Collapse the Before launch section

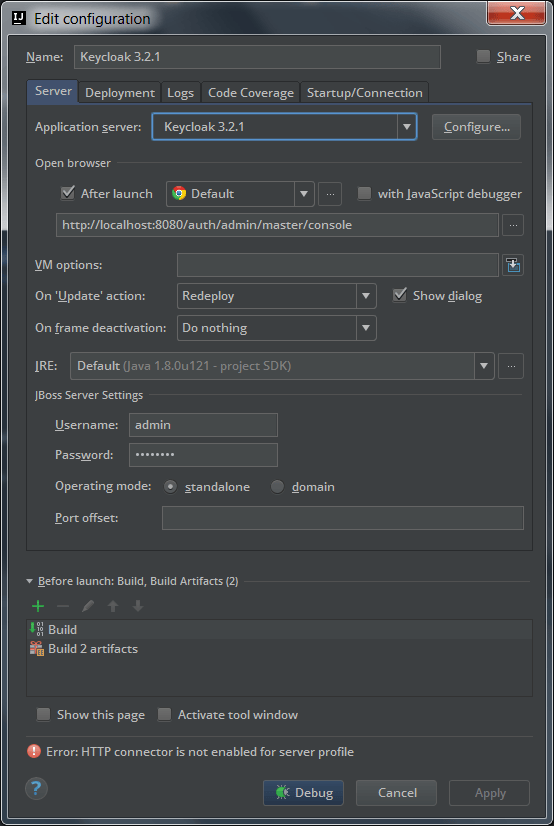tap(29, 582)
